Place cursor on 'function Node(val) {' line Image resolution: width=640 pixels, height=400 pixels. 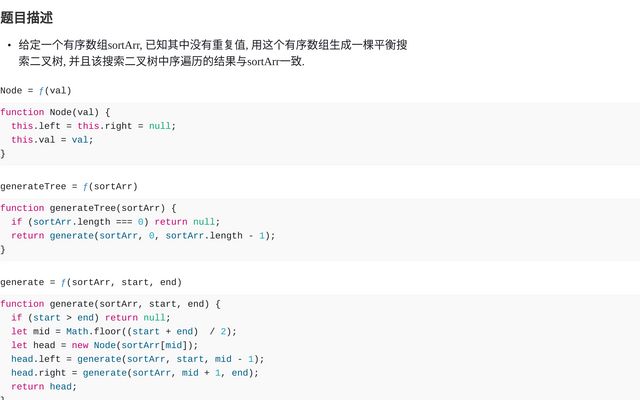(55, 112)
